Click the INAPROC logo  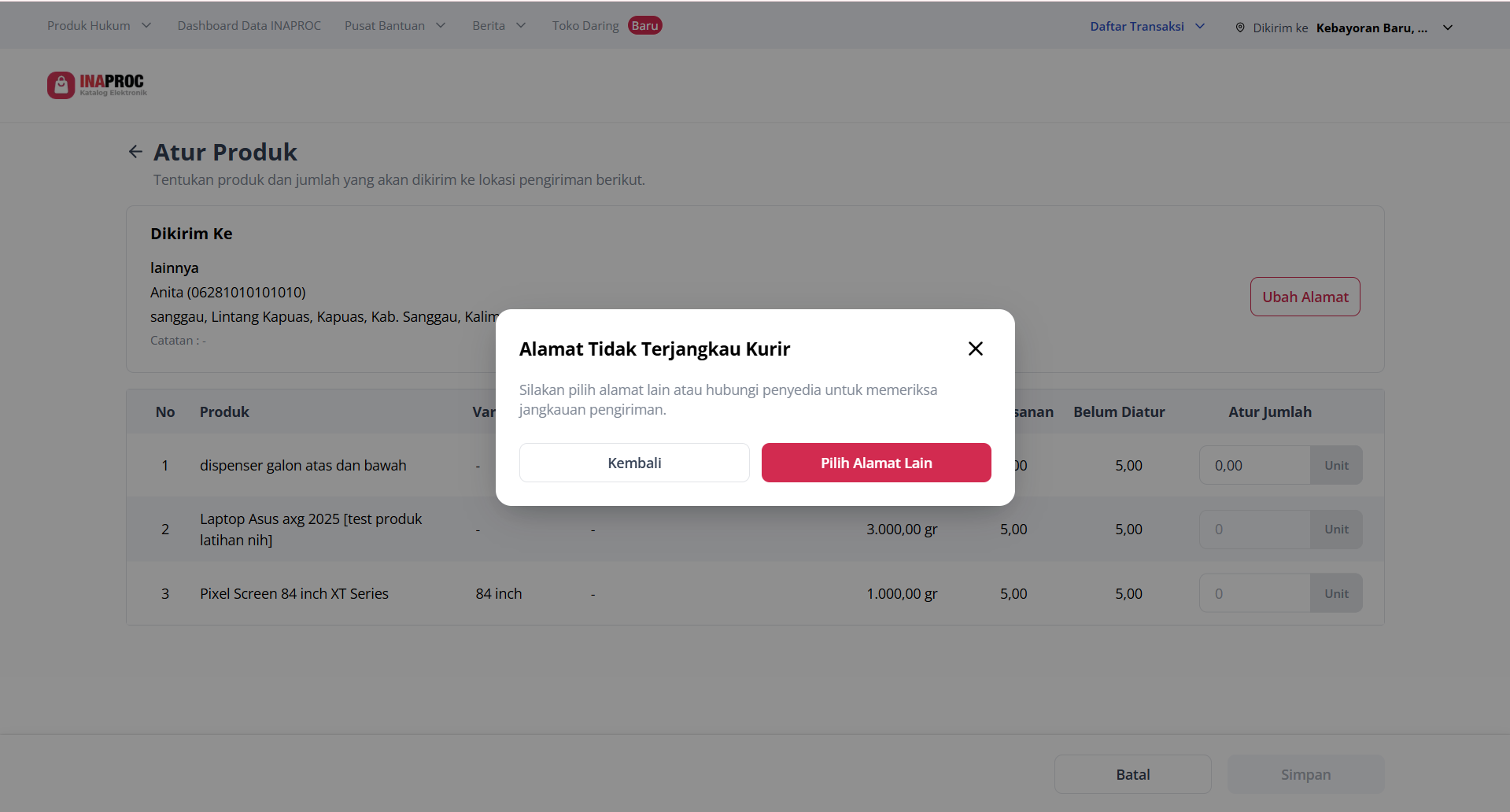coord(97,85)
